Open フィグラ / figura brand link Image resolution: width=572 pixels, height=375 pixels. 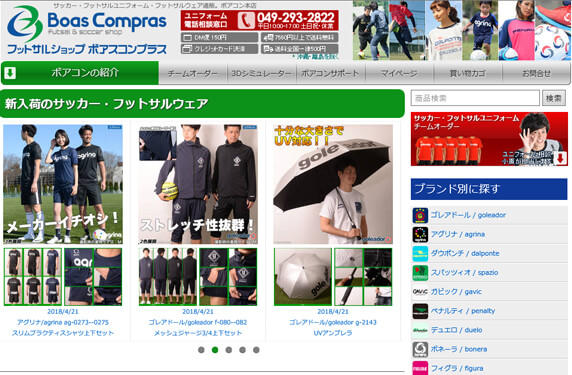coord(457,368)
